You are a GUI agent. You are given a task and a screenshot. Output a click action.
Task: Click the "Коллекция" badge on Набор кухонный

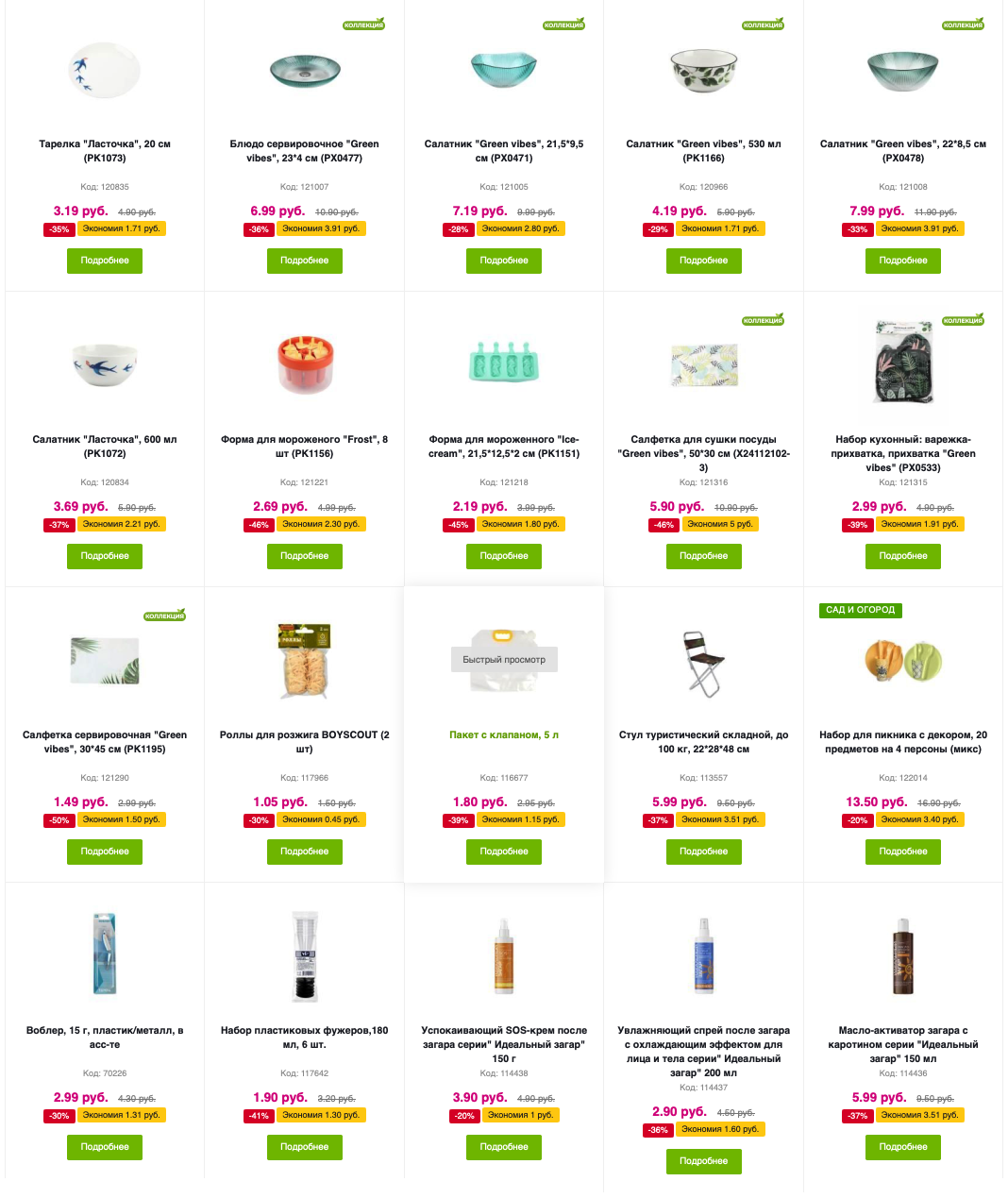click(x=963, y=320)
